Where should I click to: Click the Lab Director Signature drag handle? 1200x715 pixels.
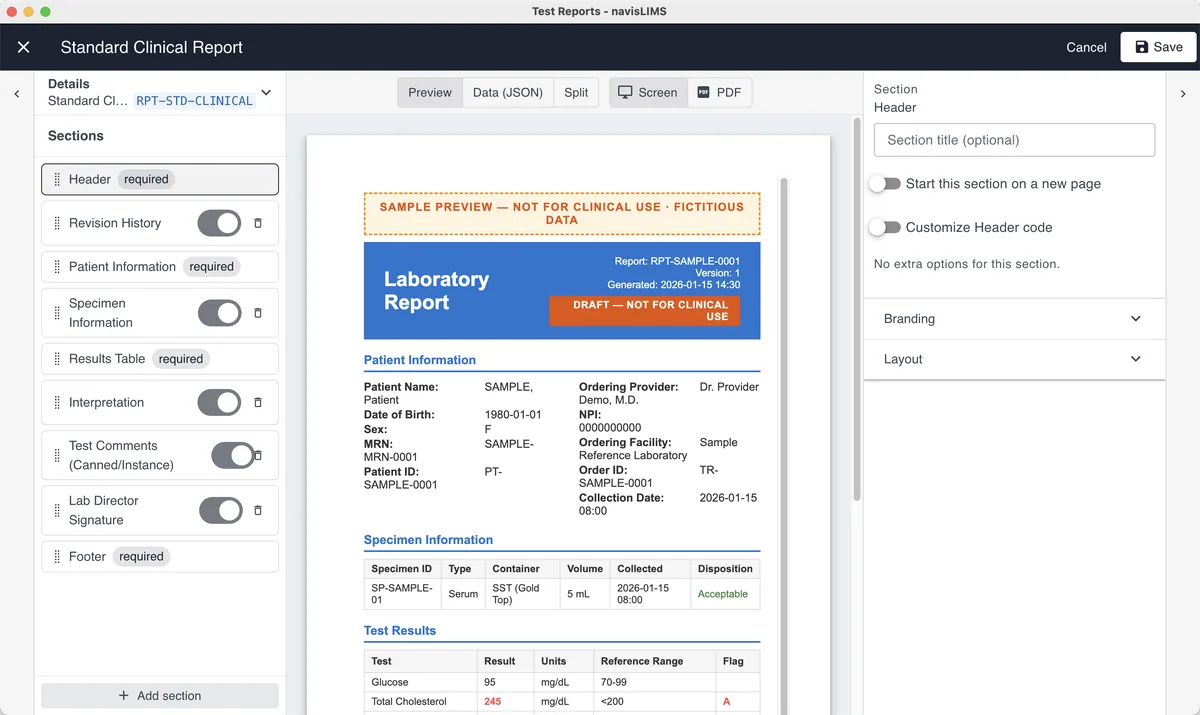pos(57,510)
